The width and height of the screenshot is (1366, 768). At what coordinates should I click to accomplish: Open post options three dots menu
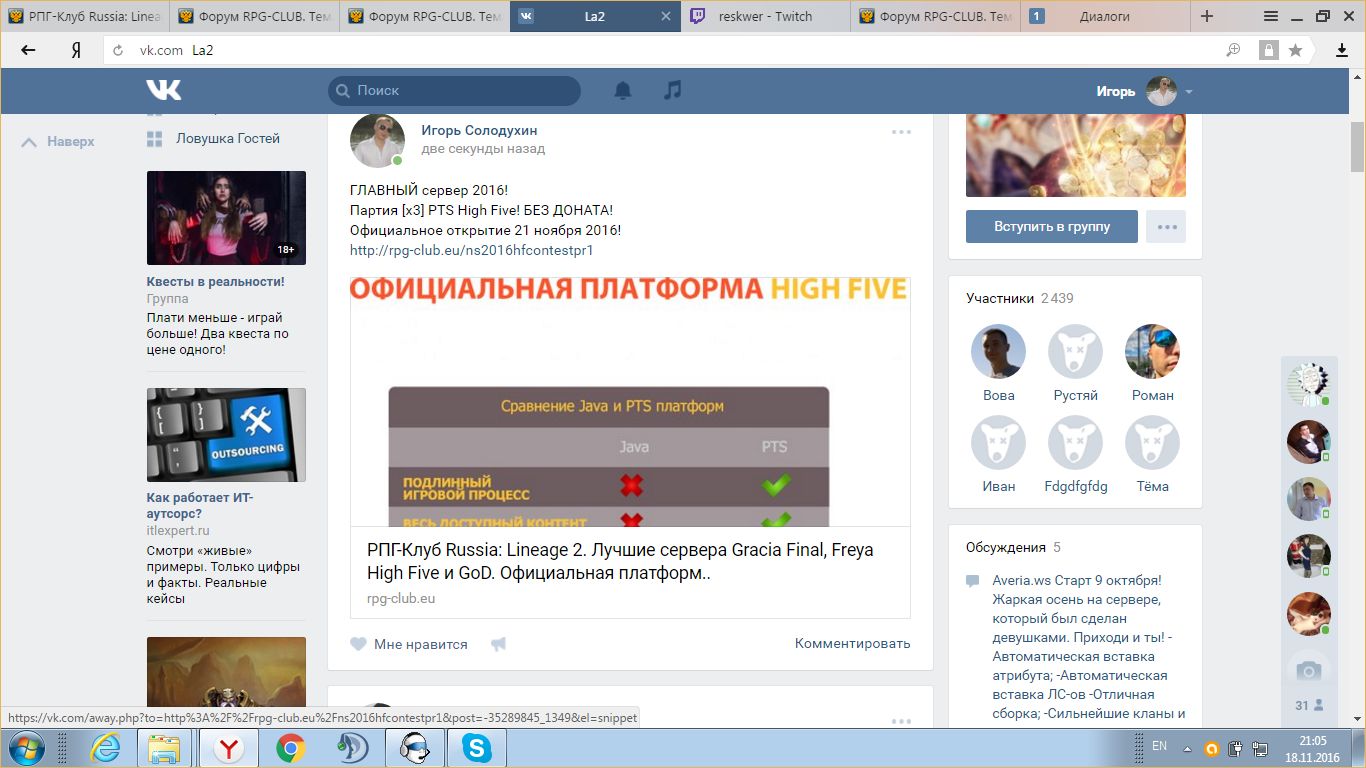click(x=901, y=132)
